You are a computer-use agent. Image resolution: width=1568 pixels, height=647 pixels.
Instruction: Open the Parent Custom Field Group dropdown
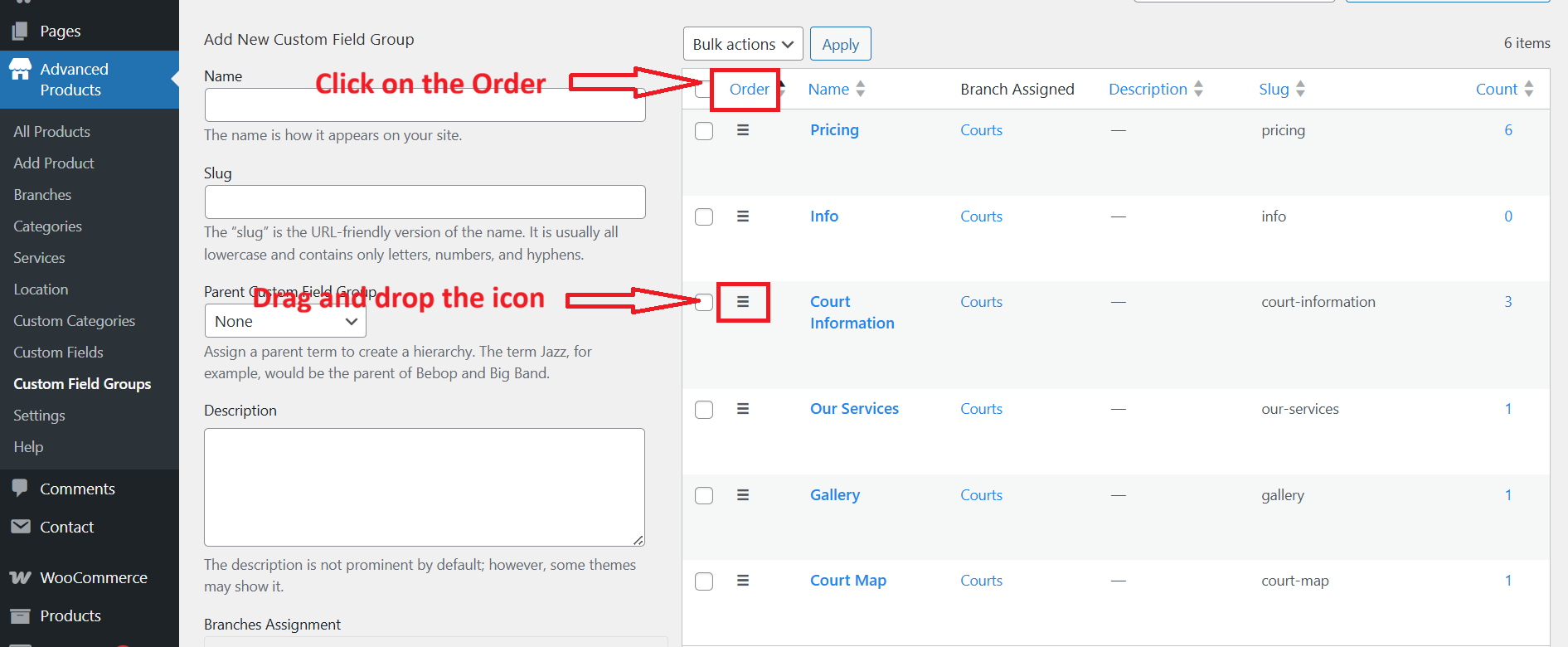(284, 320)
